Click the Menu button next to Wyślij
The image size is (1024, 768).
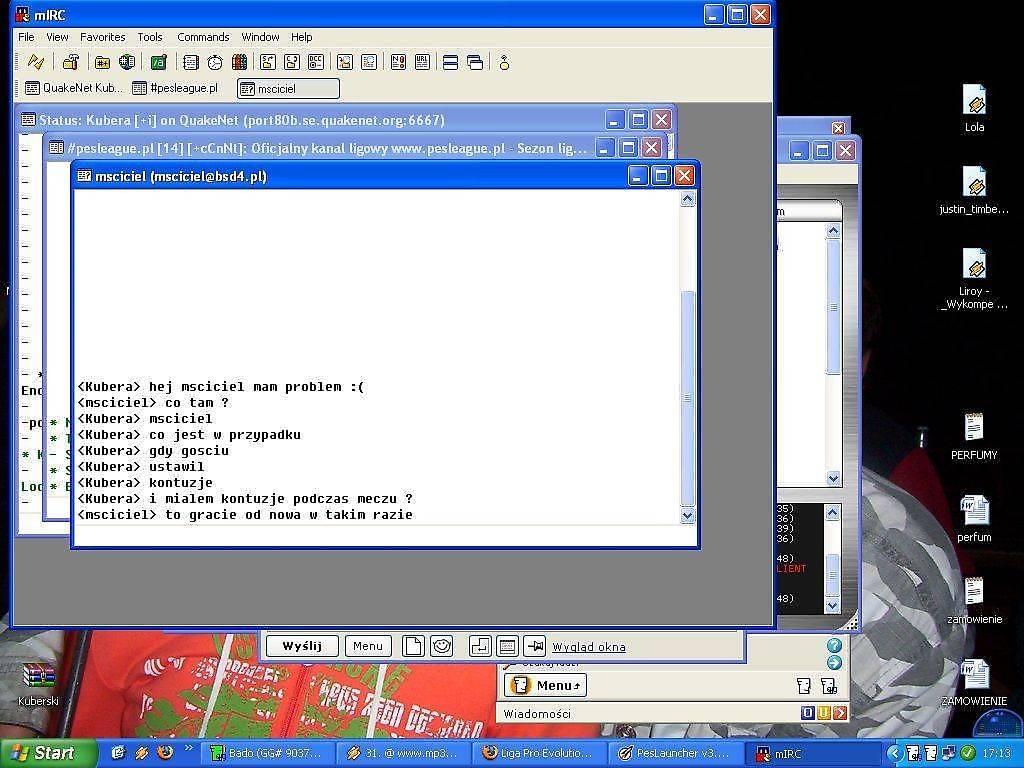pyautogui.click(x=368, y=646)
